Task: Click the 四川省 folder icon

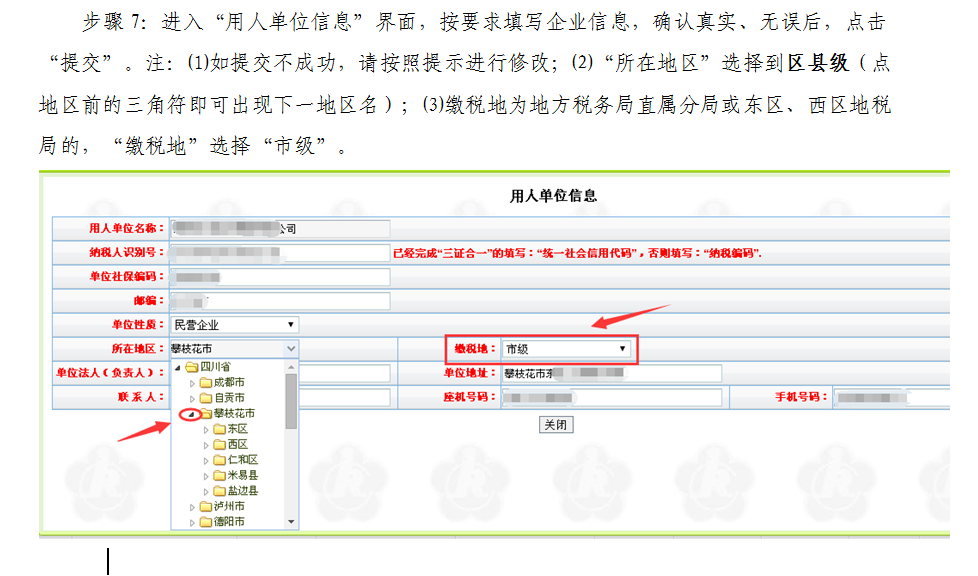Action: [192, 367]
